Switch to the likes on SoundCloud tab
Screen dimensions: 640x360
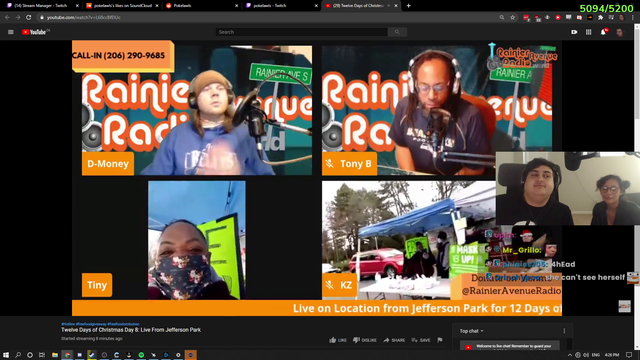coord(122,6)
